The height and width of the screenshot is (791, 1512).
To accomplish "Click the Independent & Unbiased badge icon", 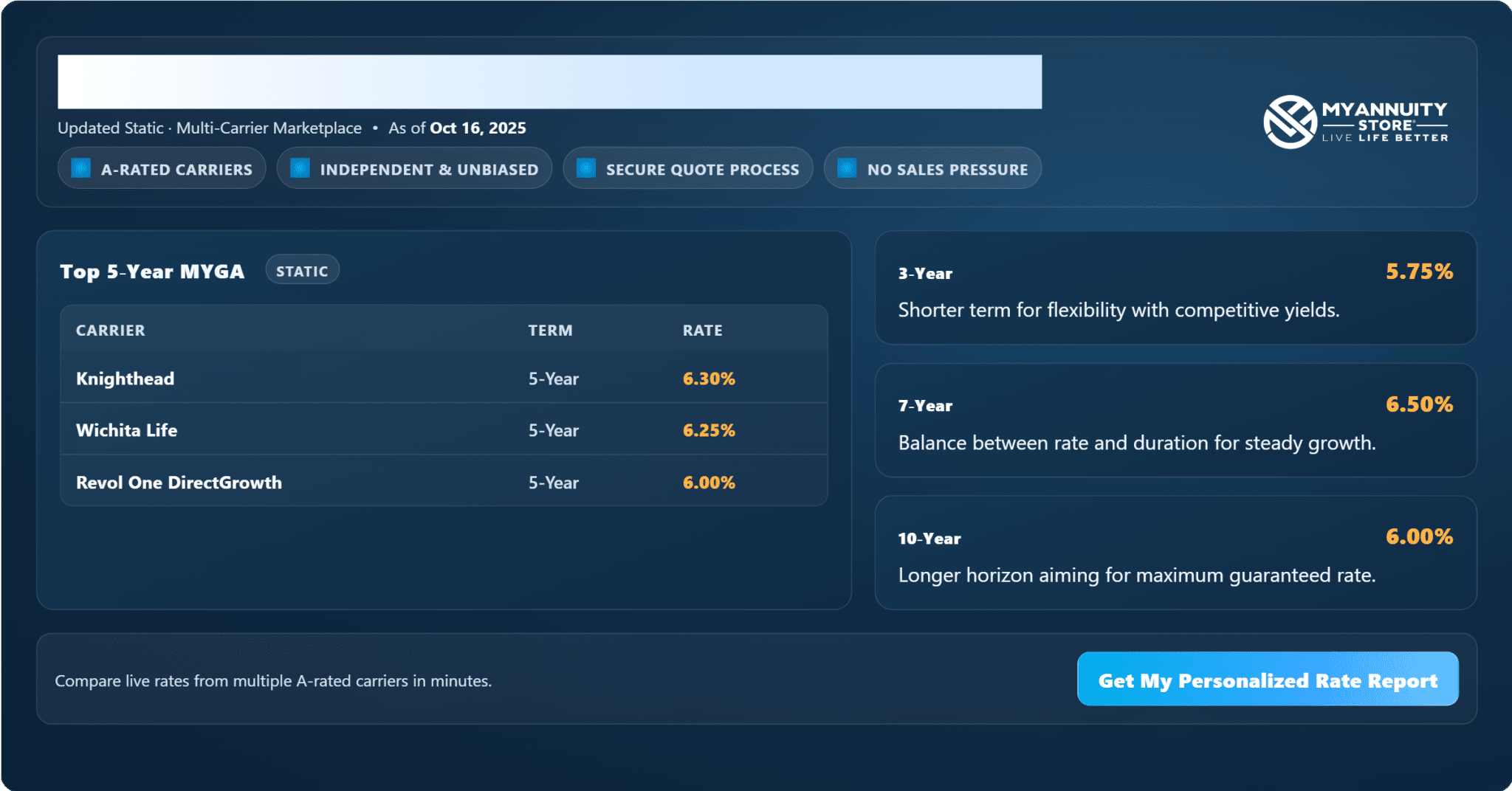I will (300, 168).
